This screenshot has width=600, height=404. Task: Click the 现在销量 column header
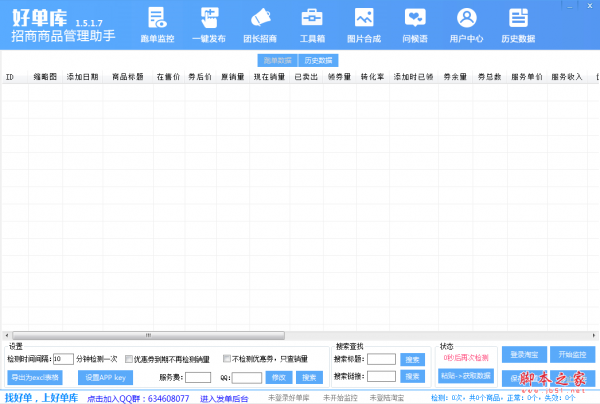pyautogui.click(x=269, y=77)
